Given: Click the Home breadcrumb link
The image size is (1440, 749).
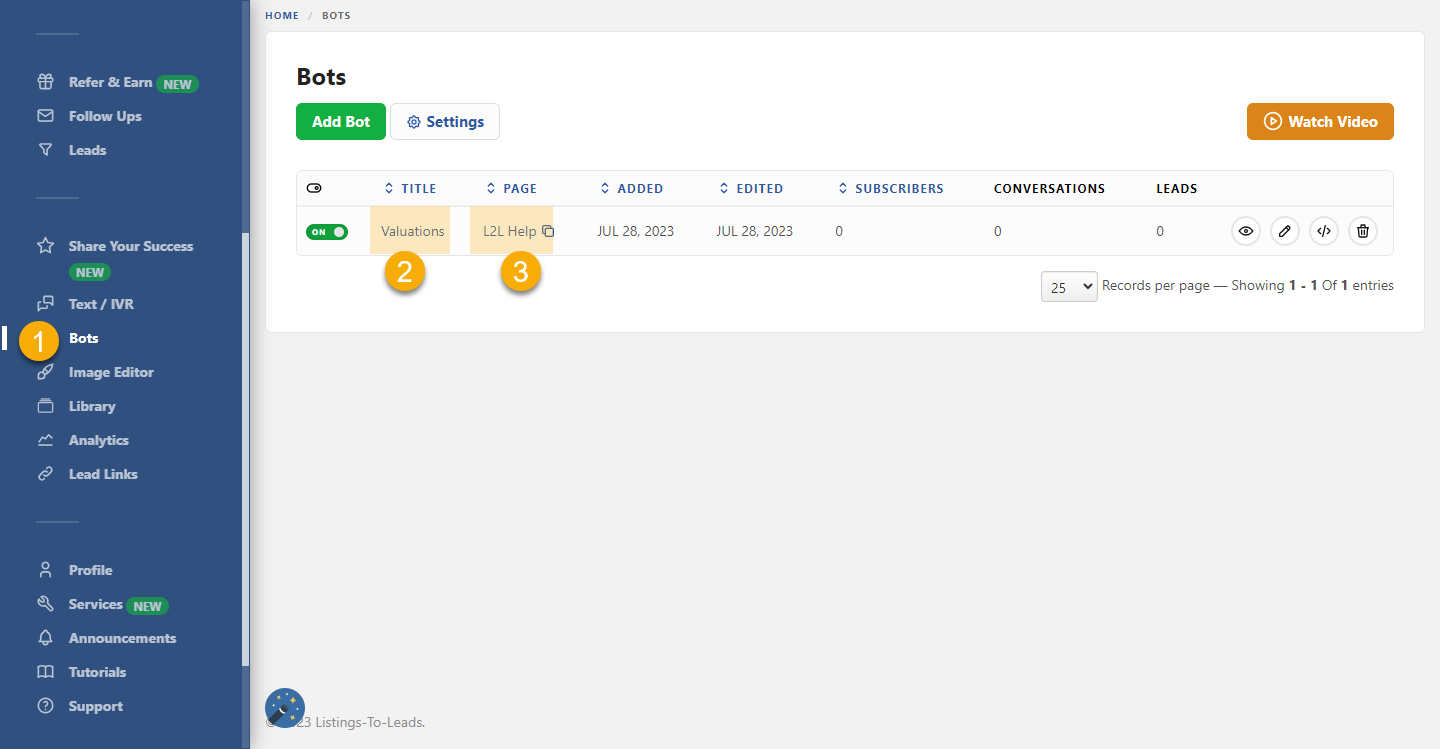Looking at the screenshot, I should coord(282,16).
